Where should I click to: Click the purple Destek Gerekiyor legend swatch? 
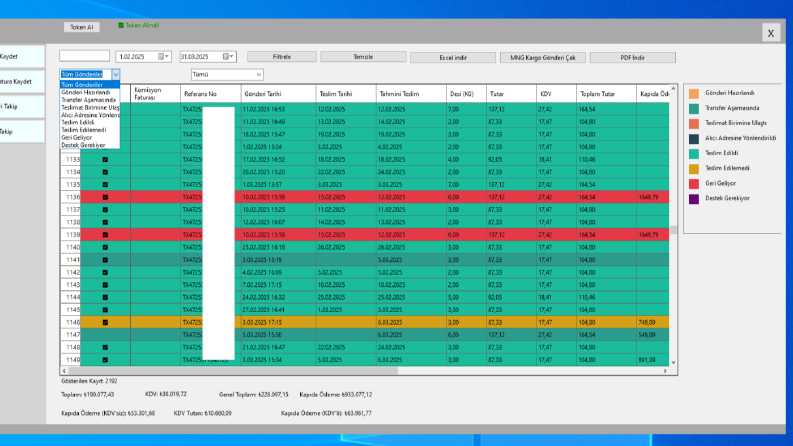(x=694, y=199)
